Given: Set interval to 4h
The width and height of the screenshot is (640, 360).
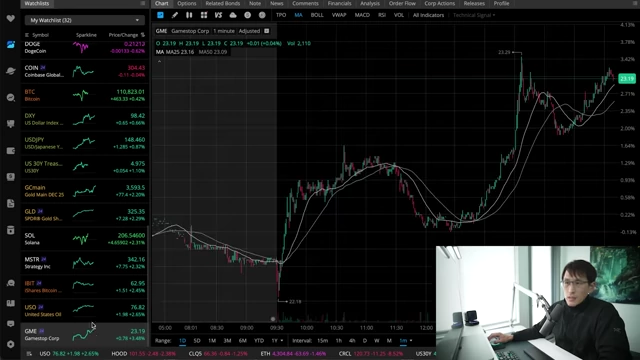Looking at the screenshot, I should 352,340.
